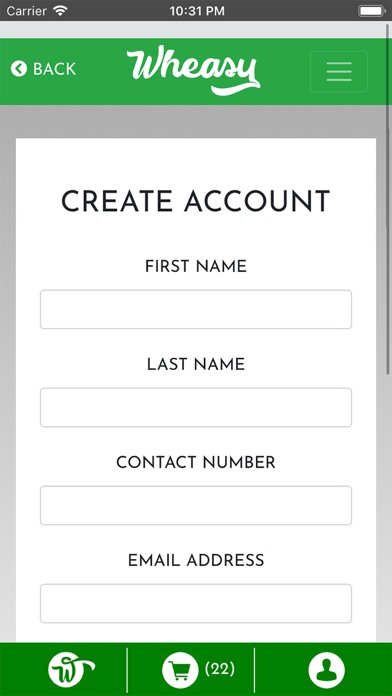392x696 pixels.
Task: Focus the Contact Number input field
Action: tap(196, 505)
